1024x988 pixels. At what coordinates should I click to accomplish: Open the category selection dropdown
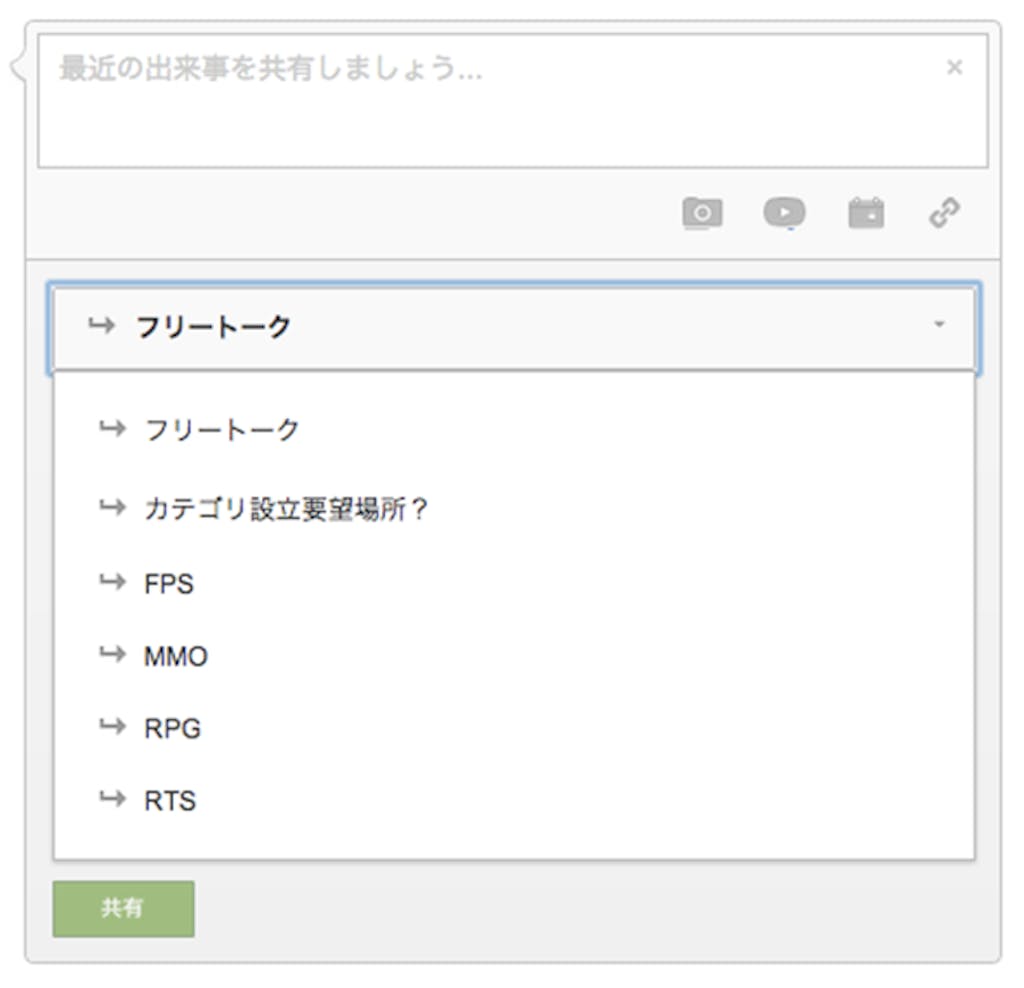pyautogui.click(x=512, y=323)
